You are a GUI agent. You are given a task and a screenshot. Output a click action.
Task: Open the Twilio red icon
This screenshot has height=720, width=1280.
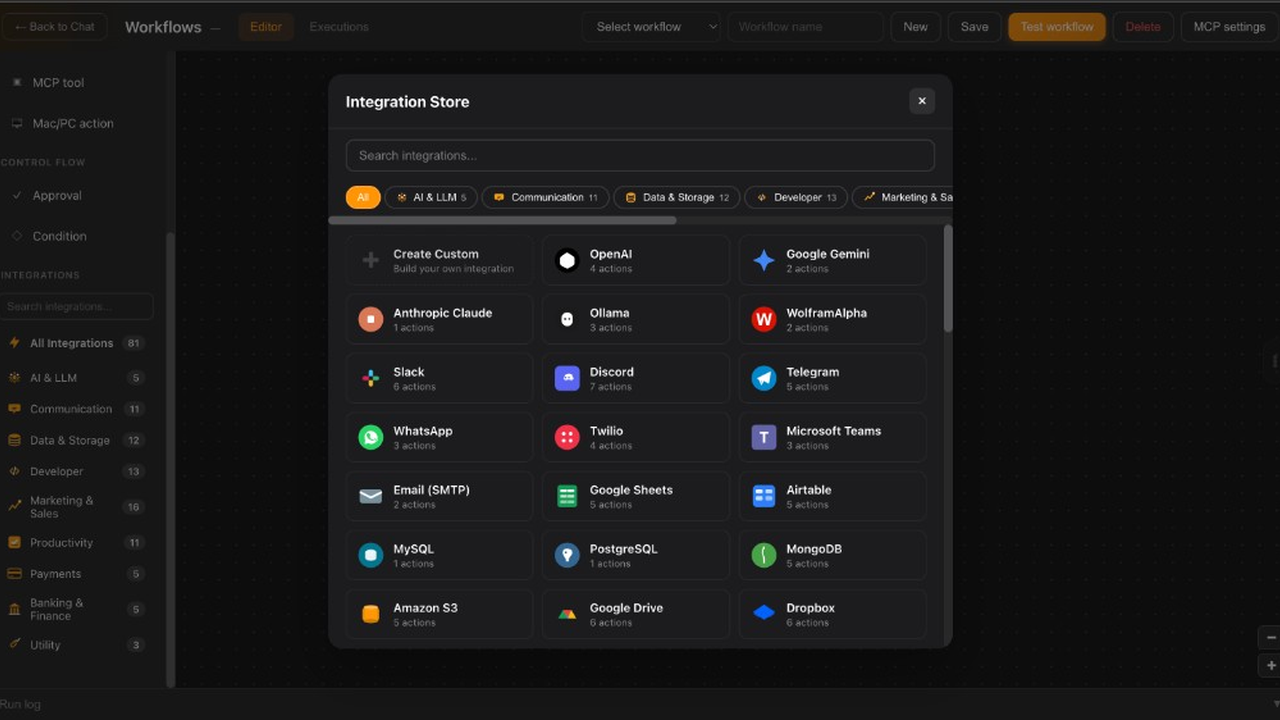[567, 438]
